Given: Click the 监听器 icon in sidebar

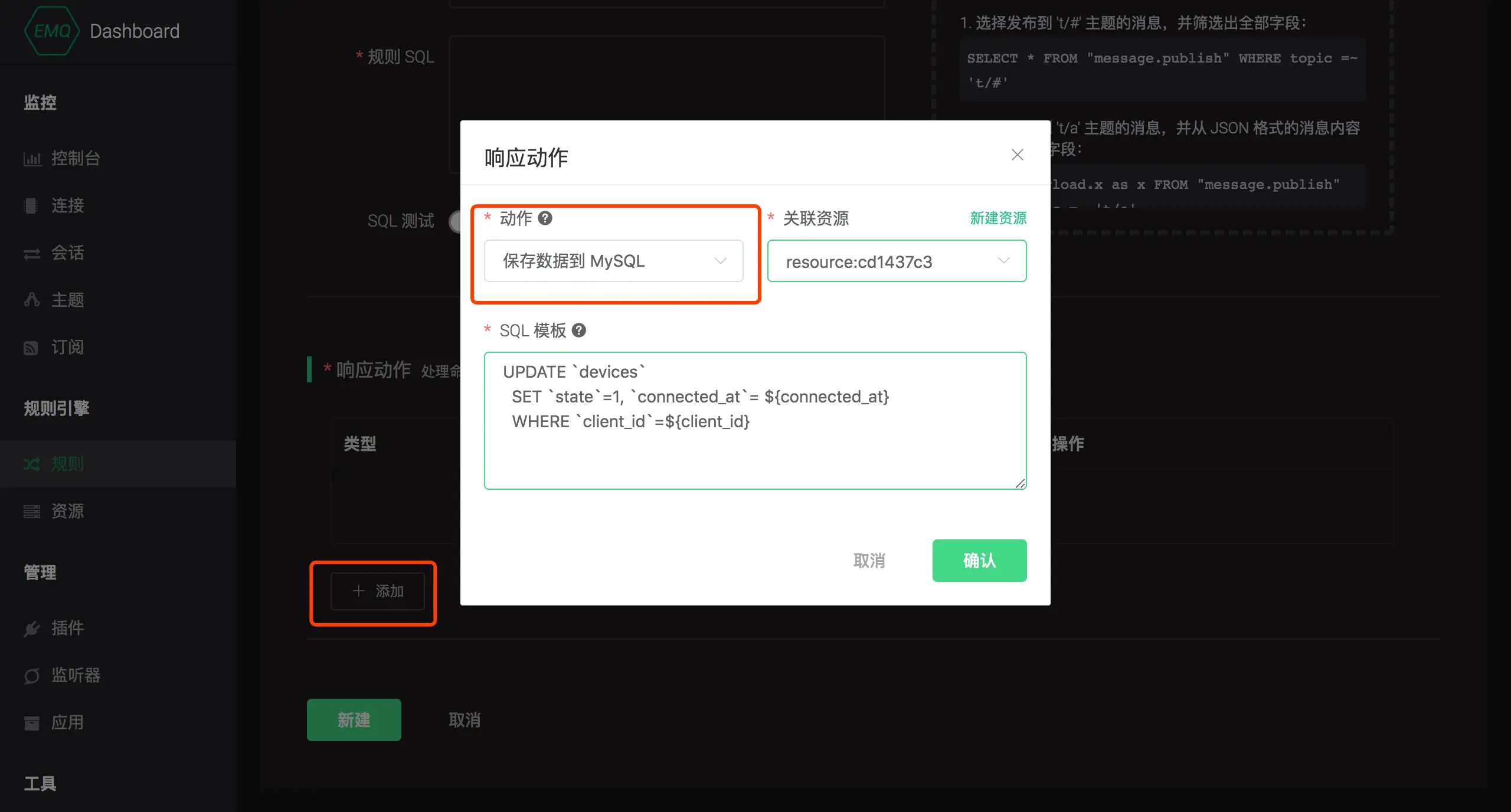Looking at the screenshot, I should (32, 676).
